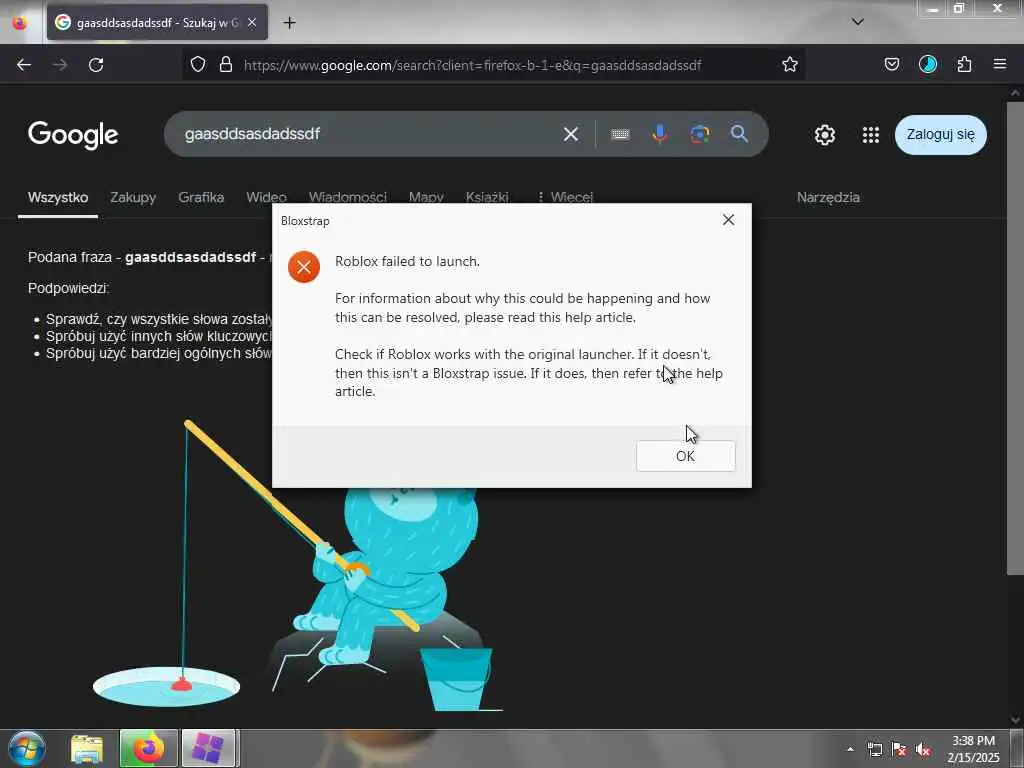Switch to the Wideo tab
1024x768 pixels.
click(266, 197)
